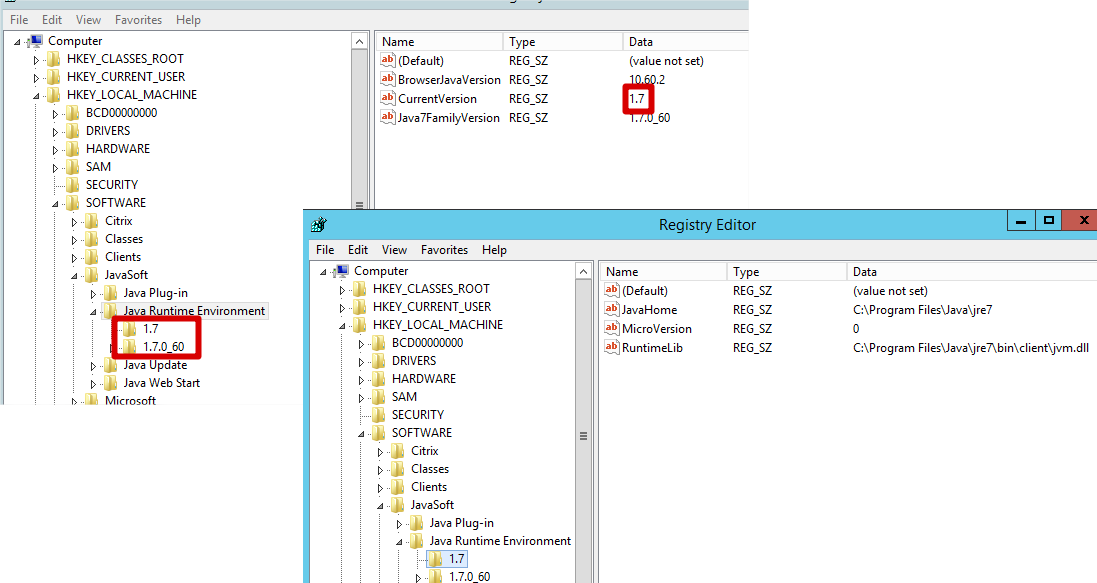Click HARDWARE folder icon in front window
1097x583 pixels.
[x=378, y=379]
